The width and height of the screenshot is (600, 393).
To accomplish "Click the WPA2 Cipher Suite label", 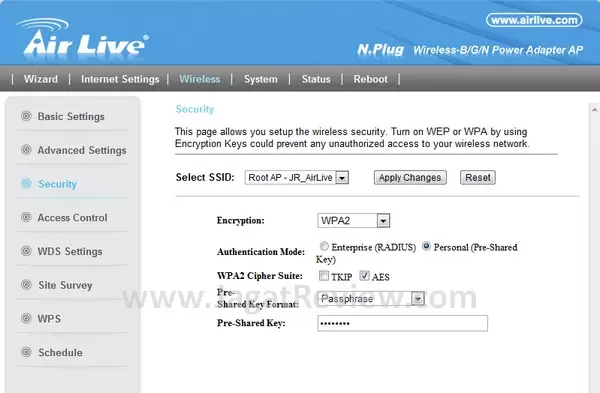I will [259, 276].
